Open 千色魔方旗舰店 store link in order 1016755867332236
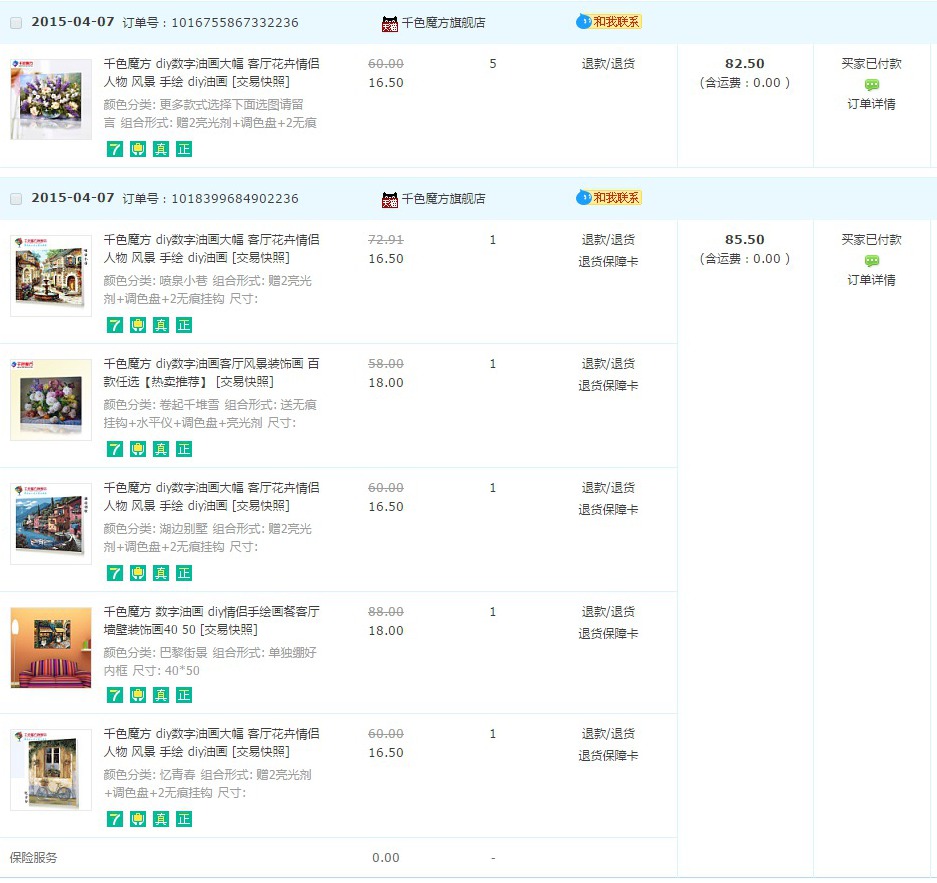Viewport: 937px width, 883px height. pyautogui.click(x=443, y=23)
